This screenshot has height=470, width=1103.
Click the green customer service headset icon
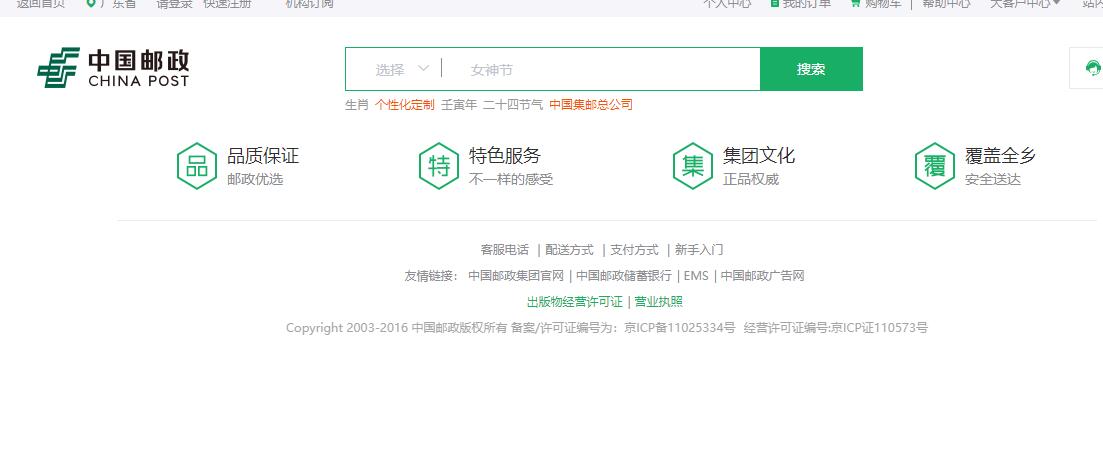(1092, 68)
